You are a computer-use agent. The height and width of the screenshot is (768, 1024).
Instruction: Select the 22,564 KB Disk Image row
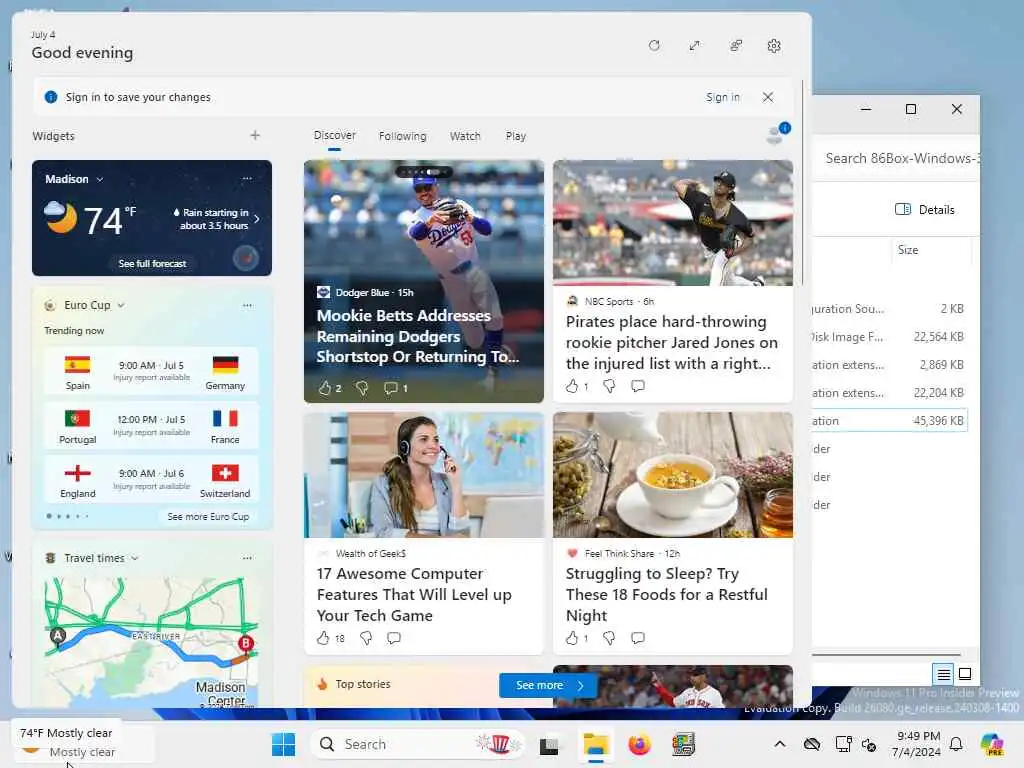tap(889, 337)
